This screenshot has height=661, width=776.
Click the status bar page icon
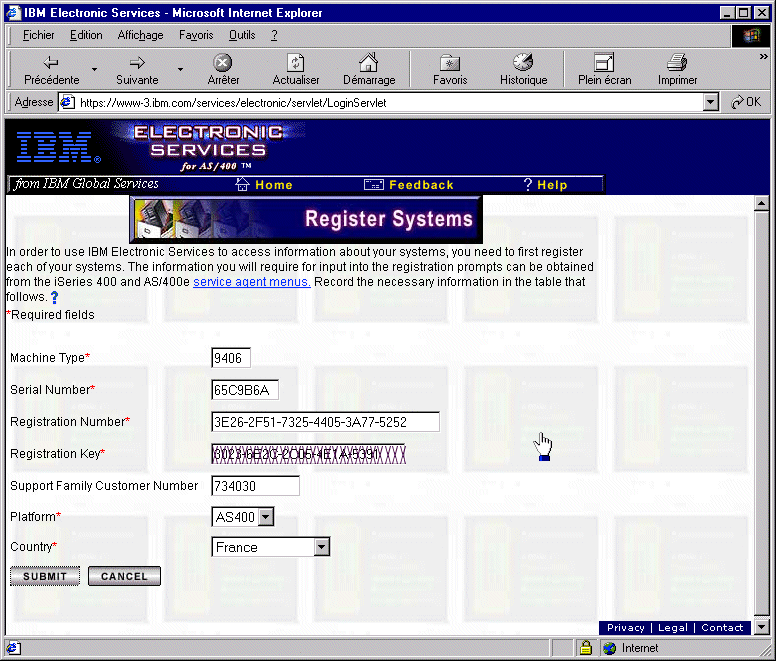(x=13, y=648)
